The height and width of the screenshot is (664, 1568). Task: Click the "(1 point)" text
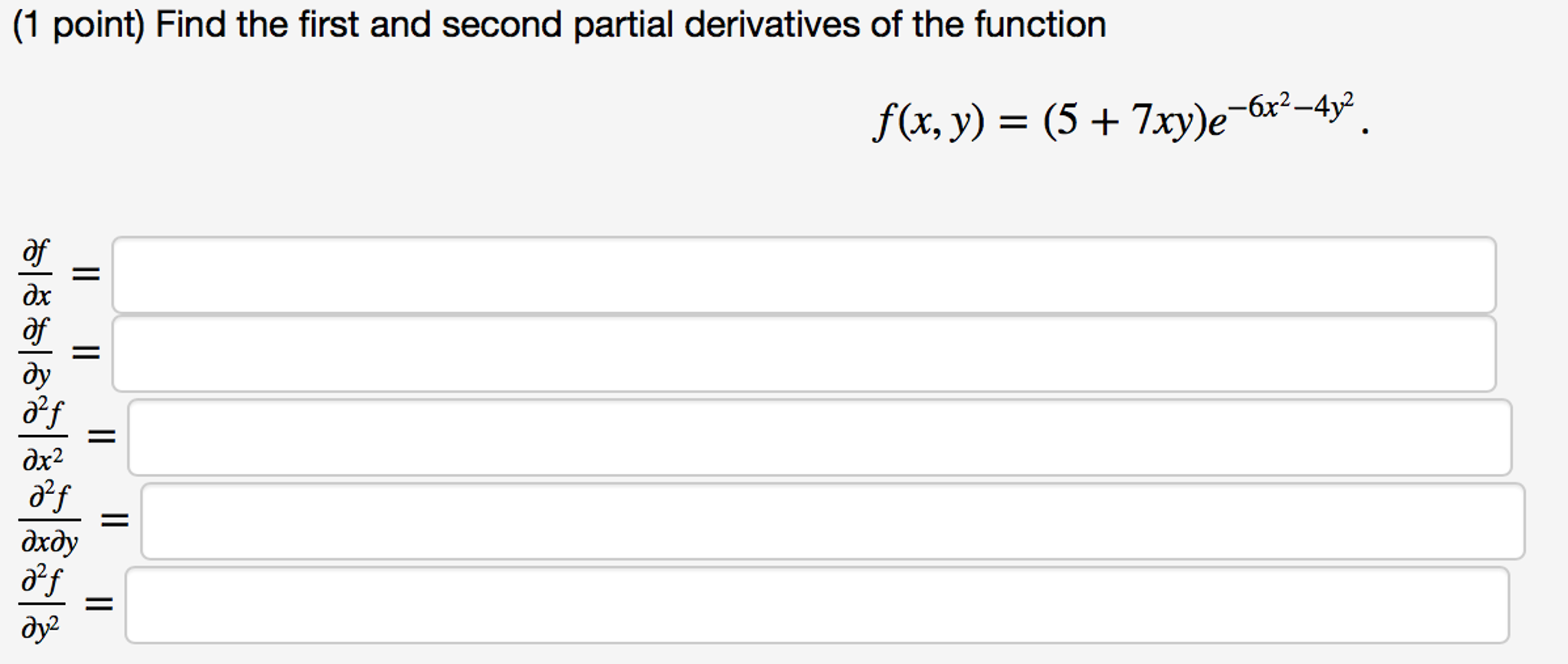(x=79, y=25)
